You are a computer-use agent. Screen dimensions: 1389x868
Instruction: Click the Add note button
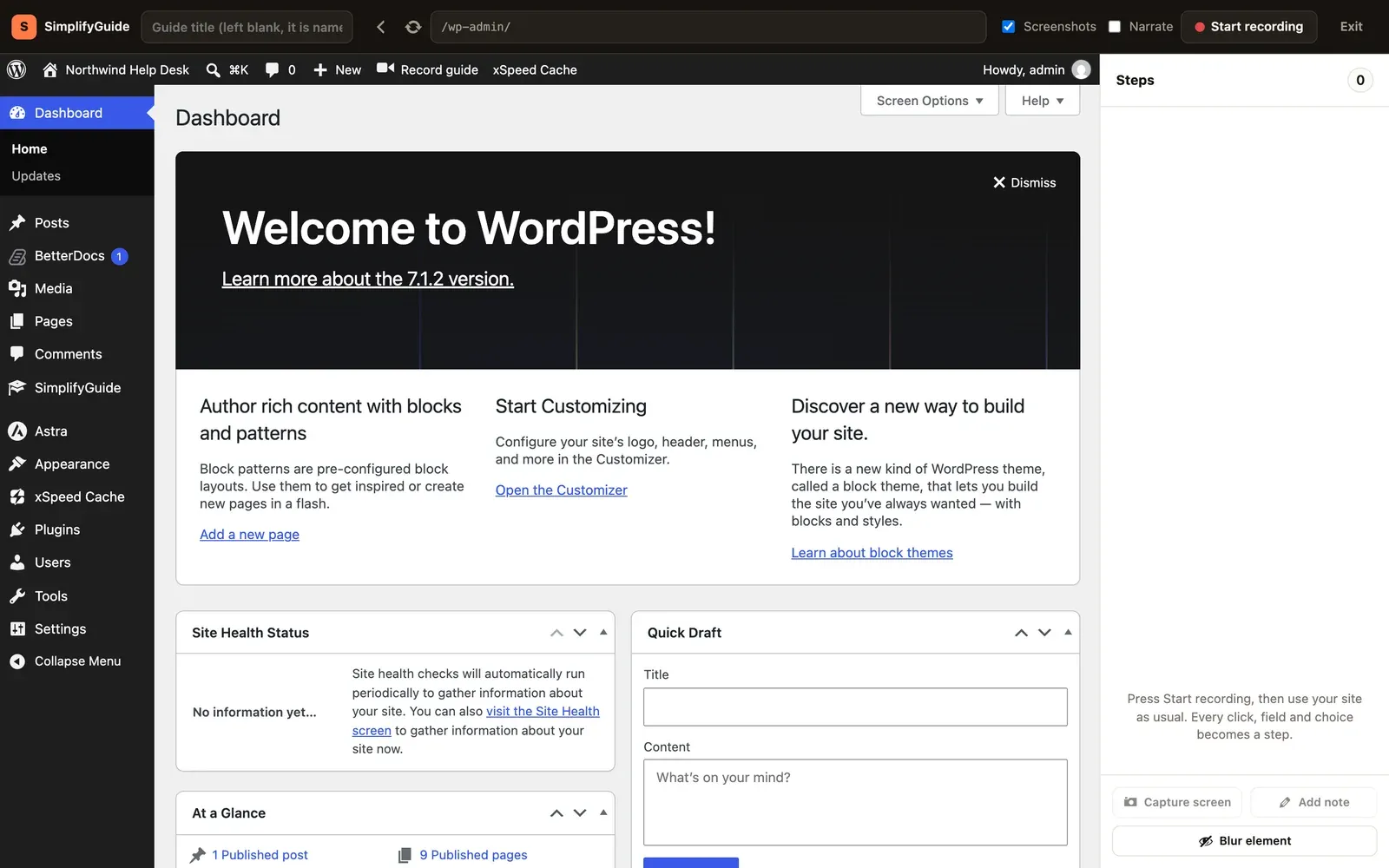coord(1313,803)
